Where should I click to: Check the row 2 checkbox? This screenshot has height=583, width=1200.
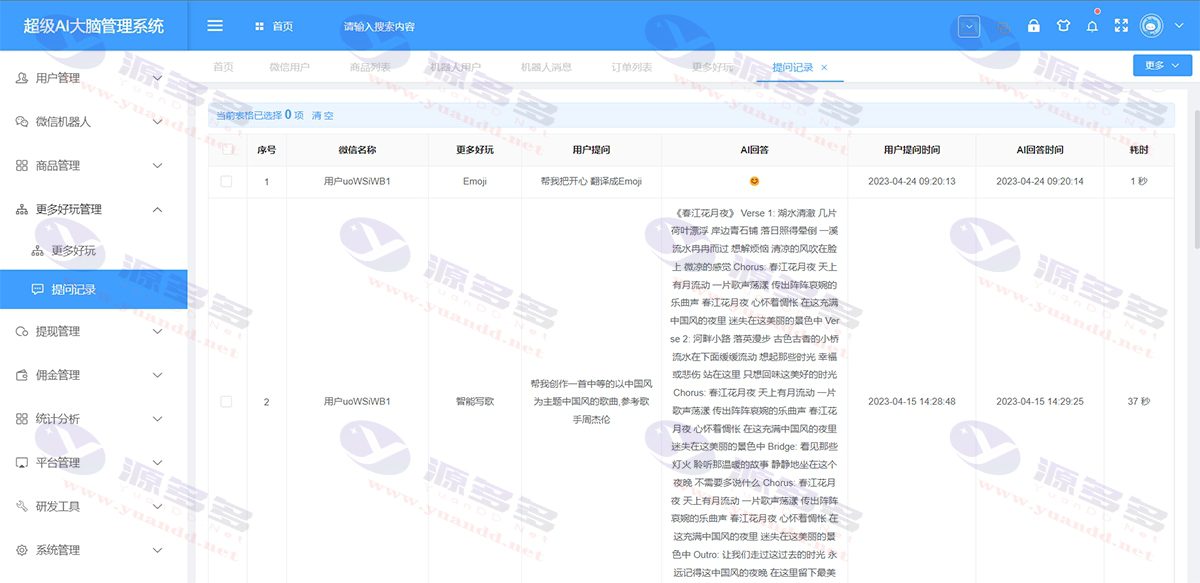[227, 402]
